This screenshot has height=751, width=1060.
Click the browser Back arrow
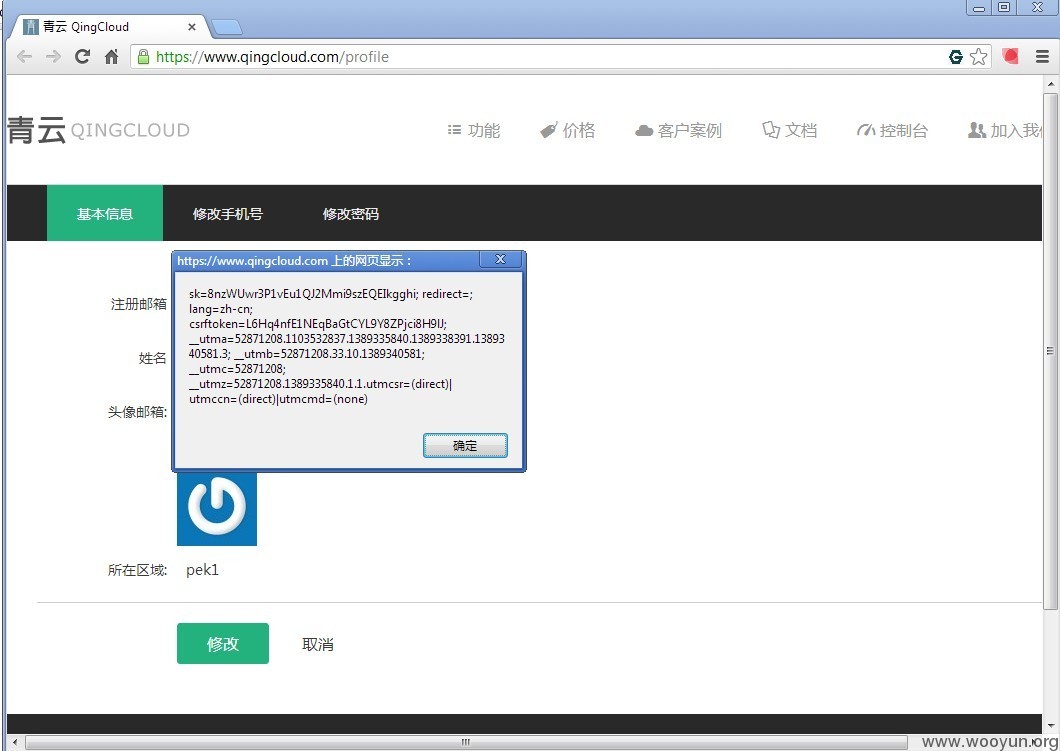pyautogui.click(x=24, y=57)
